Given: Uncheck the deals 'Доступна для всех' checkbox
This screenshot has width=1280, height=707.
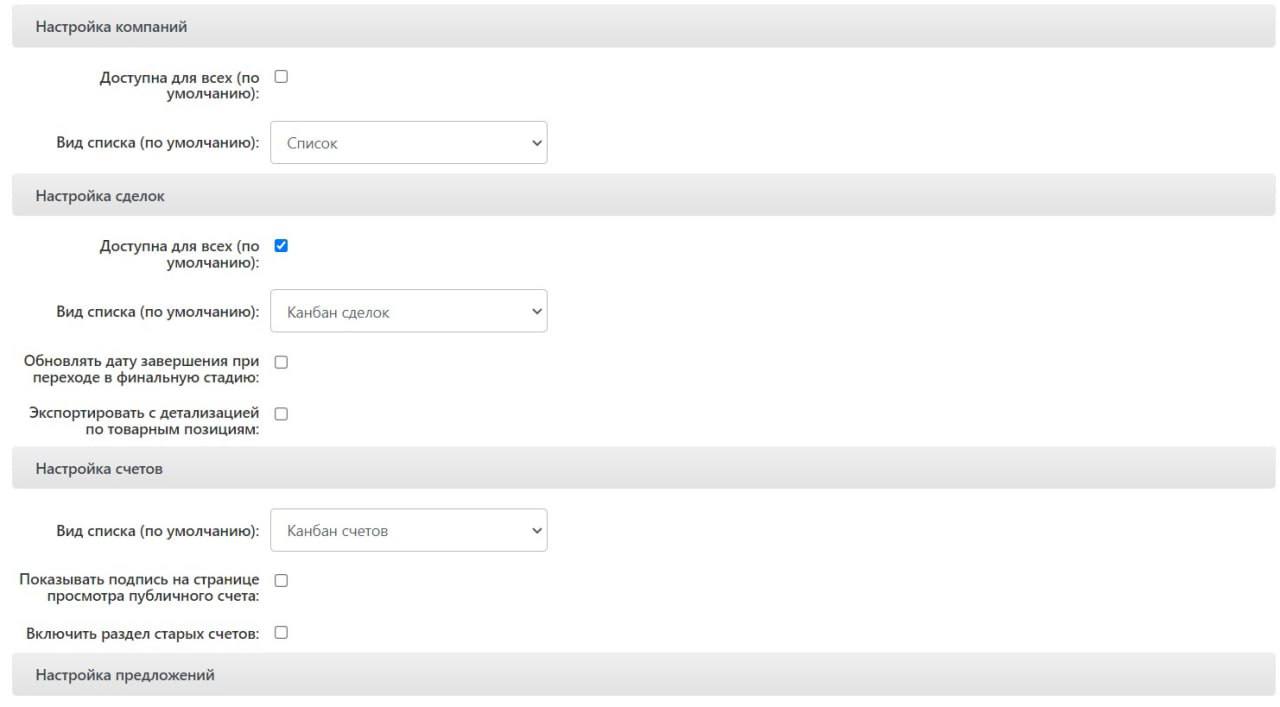Looking at the screenshot, I should [x=281, y=245].
